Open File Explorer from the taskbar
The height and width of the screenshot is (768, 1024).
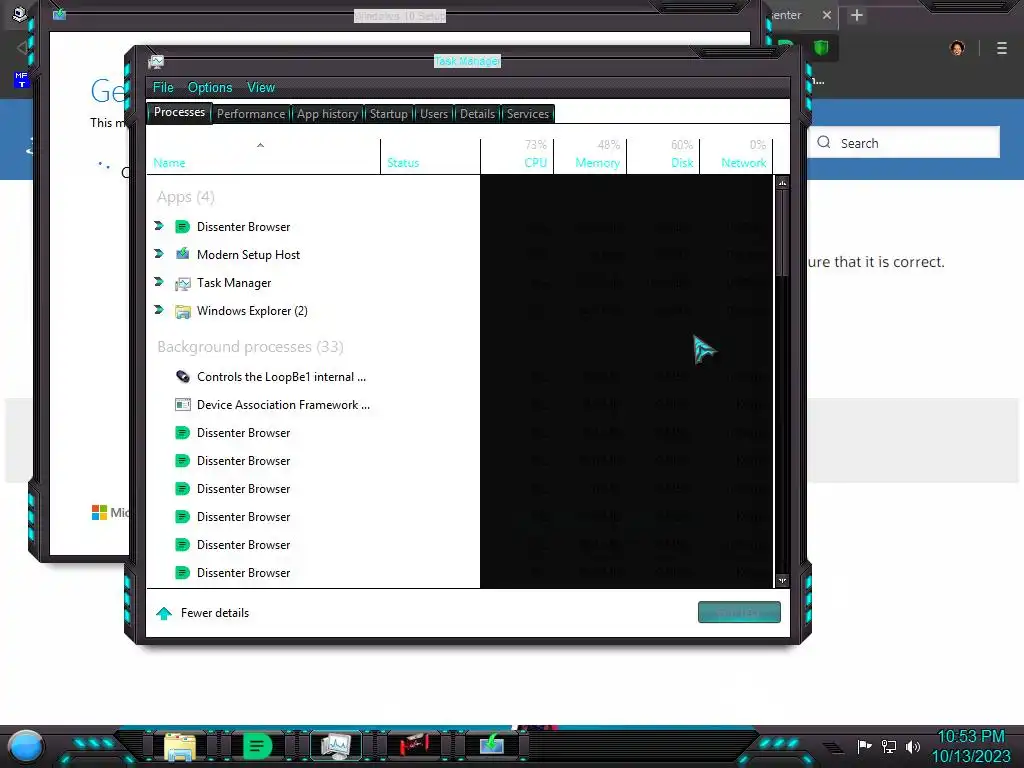pos(180,746)
